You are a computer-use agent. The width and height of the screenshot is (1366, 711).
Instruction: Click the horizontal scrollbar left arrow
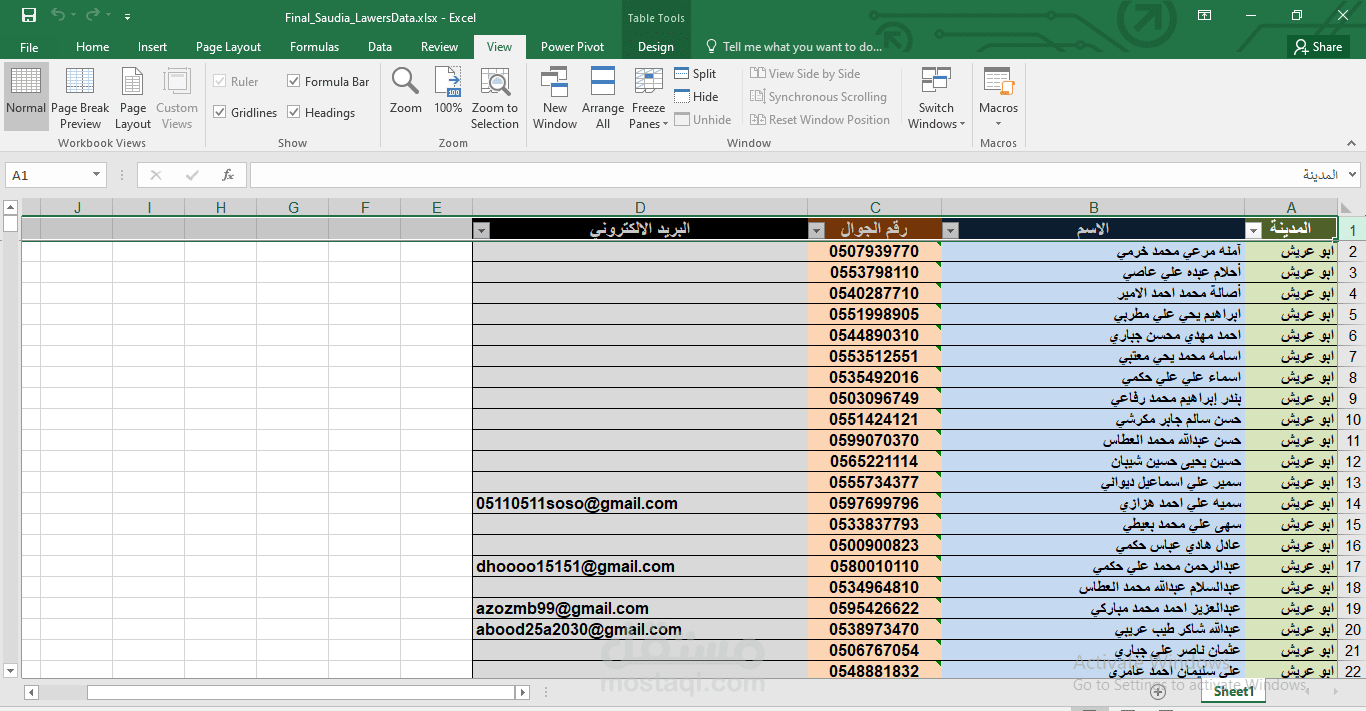tap(31, 692)
